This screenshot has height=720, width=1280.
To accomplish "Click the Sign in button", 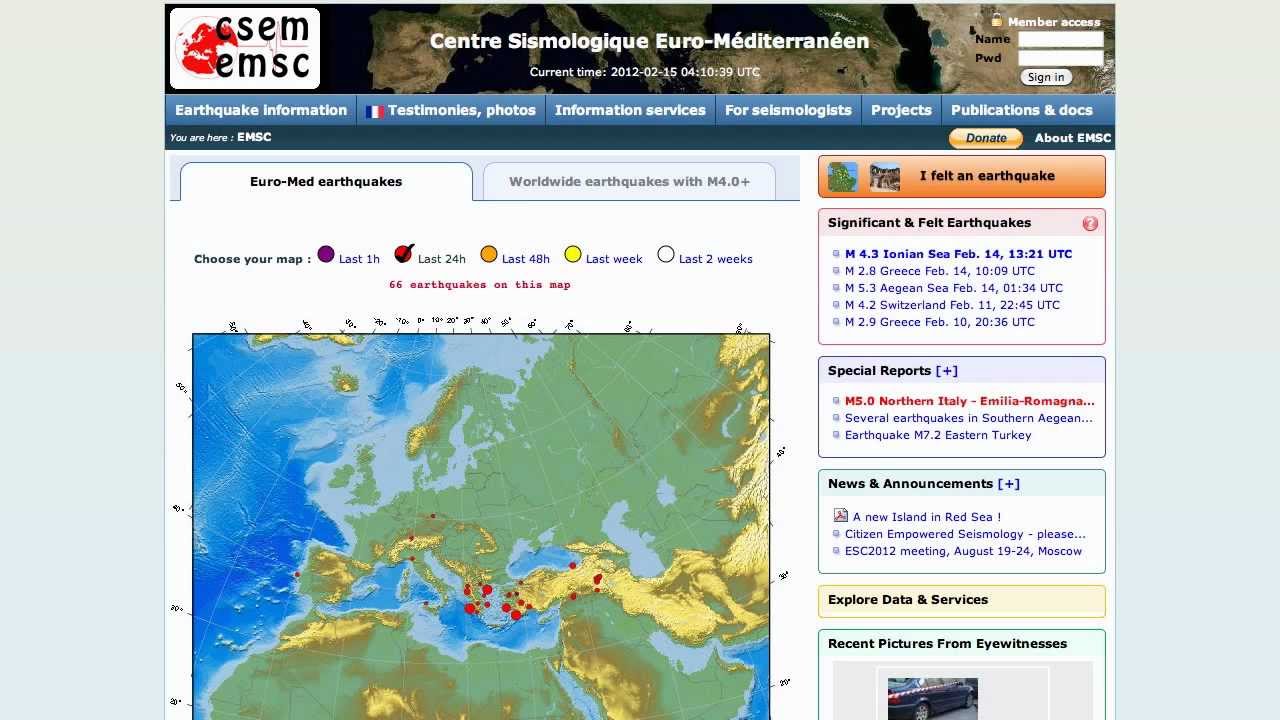I will coord(1046,77).
